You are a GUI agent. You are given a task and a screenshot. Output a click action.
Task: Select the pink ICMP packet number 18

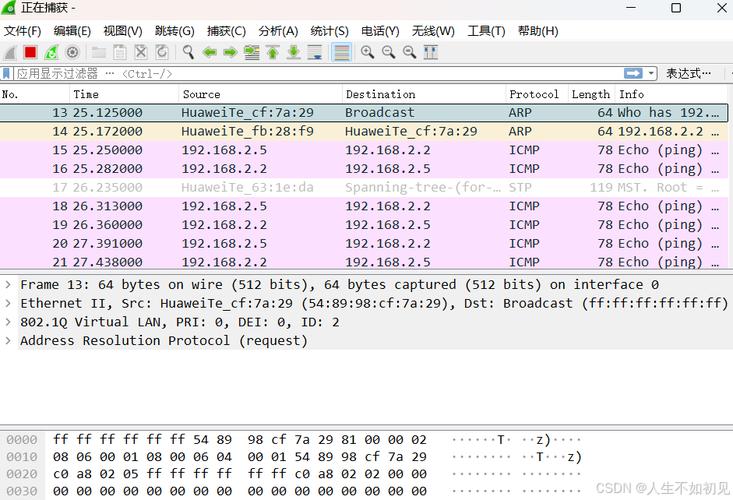(365, 206)
